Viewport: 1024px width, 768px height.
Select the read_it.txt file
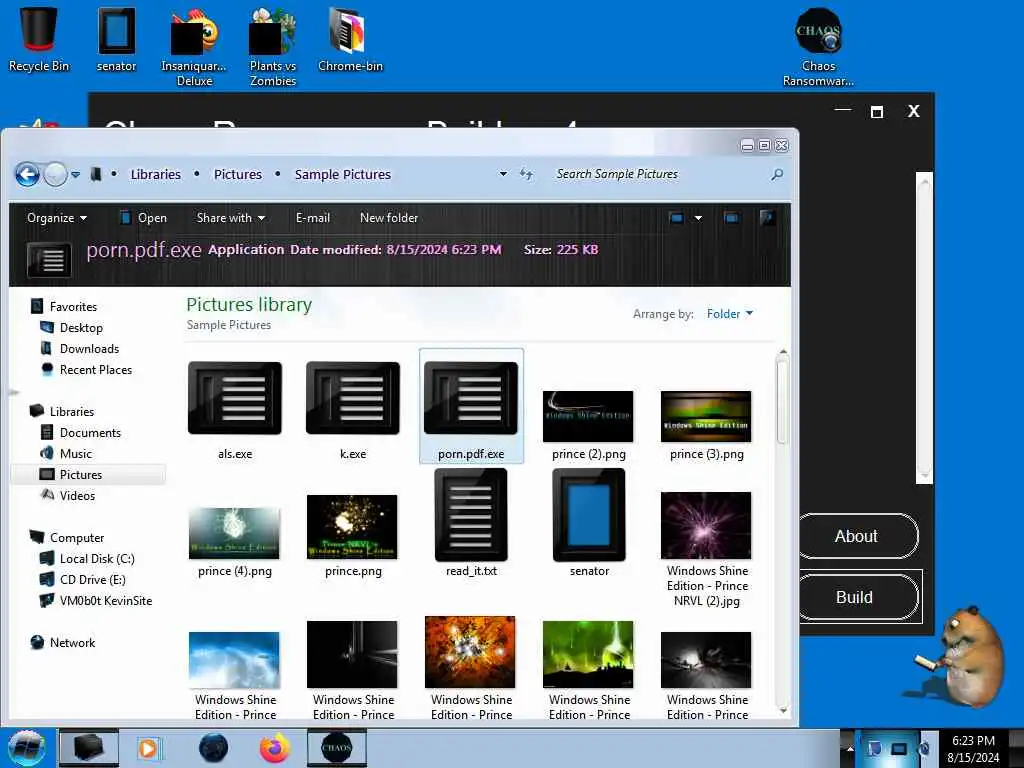click(x=471, y=522)
